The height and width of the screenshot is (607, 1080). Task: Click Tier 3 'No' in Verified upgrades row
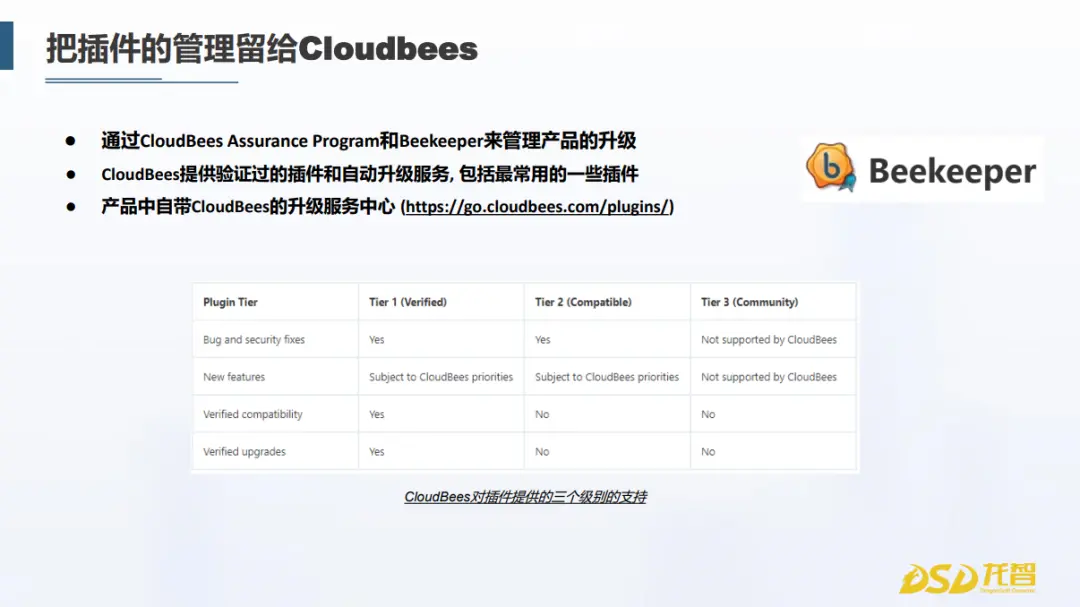pyautogui.click(x=708, y=452)
